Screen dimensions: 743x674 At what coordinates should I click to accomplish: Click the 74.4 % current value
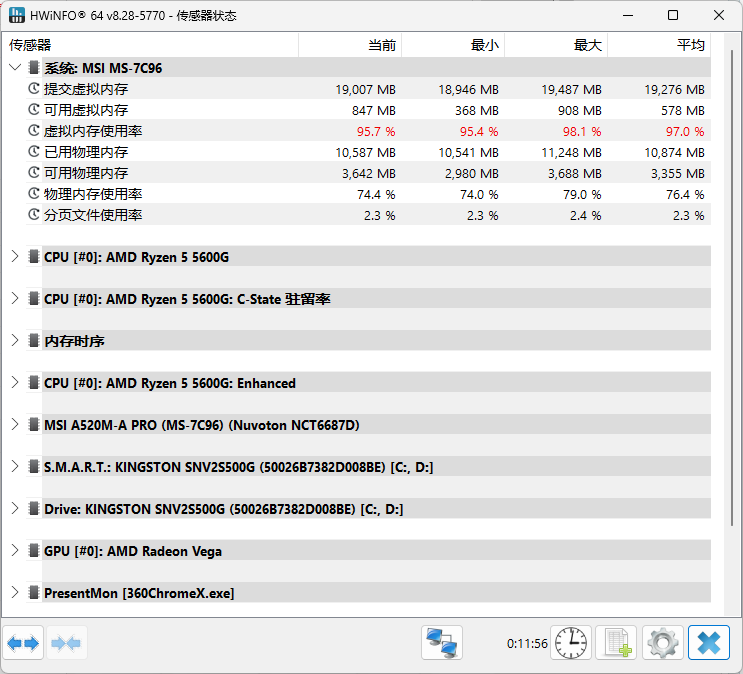(x=376, y=194)
